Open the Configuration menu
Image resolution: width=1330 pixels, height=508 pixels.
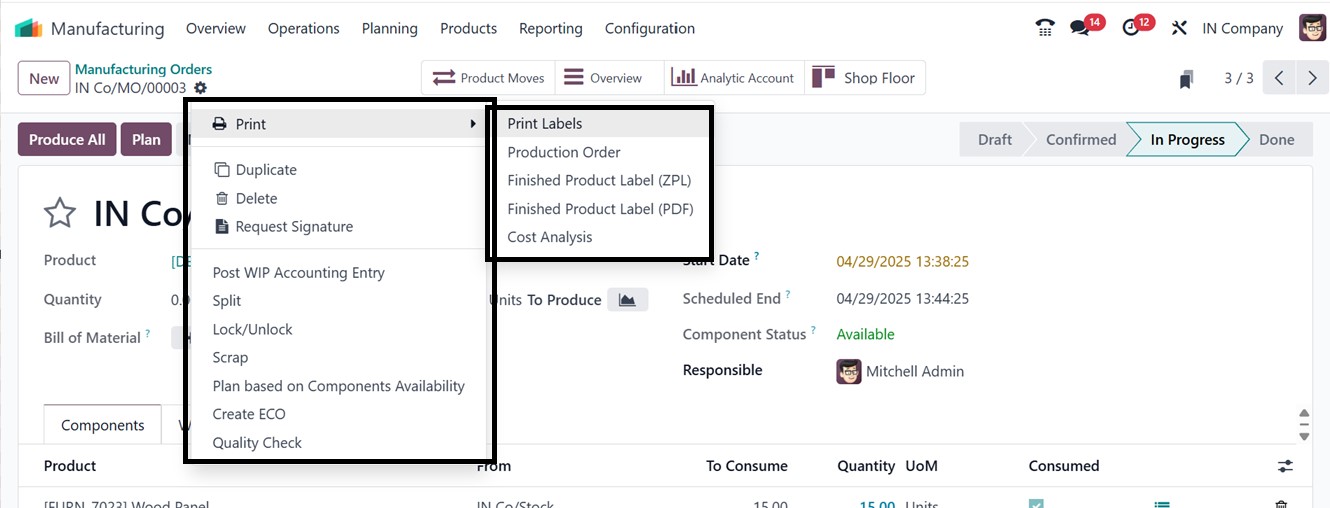[x=649, y=28]
